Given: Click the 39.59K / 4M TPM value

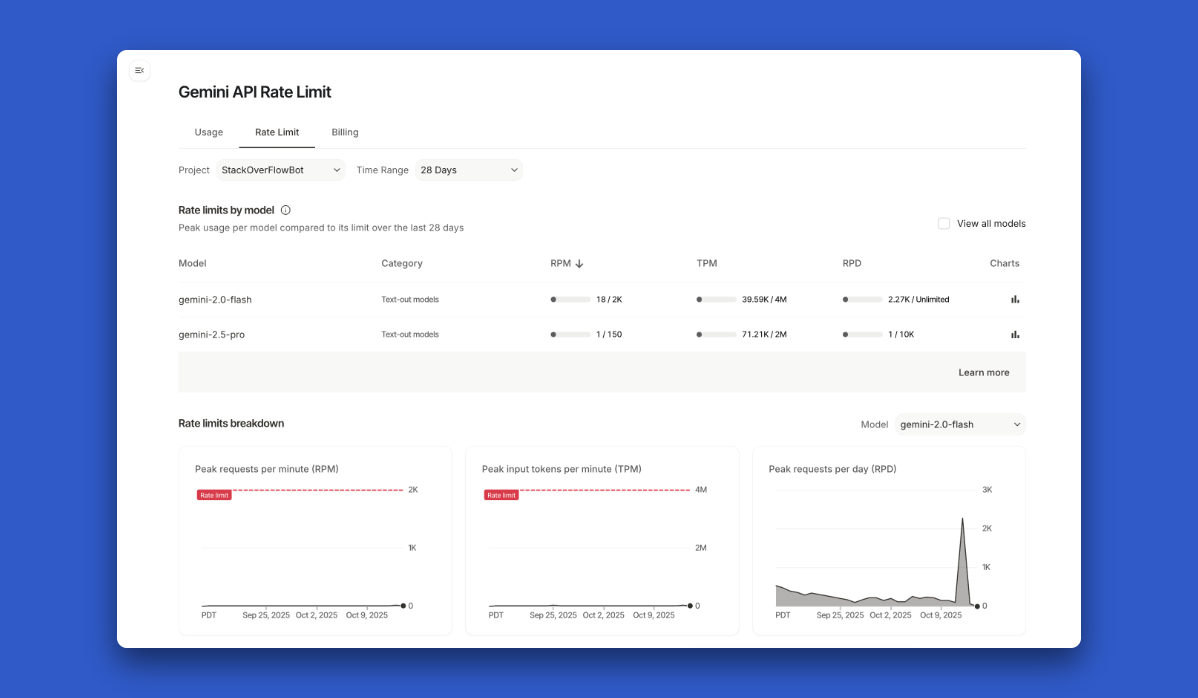Looking at the screenshot, I should [764, 299].
